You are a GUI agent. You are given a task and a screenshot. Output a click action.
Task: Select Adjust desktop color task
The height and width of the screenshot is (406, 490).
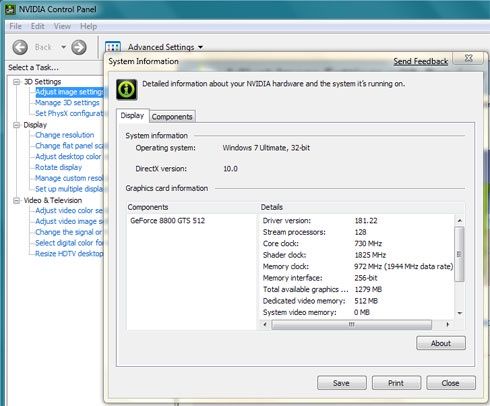click(x=68, y=156)
